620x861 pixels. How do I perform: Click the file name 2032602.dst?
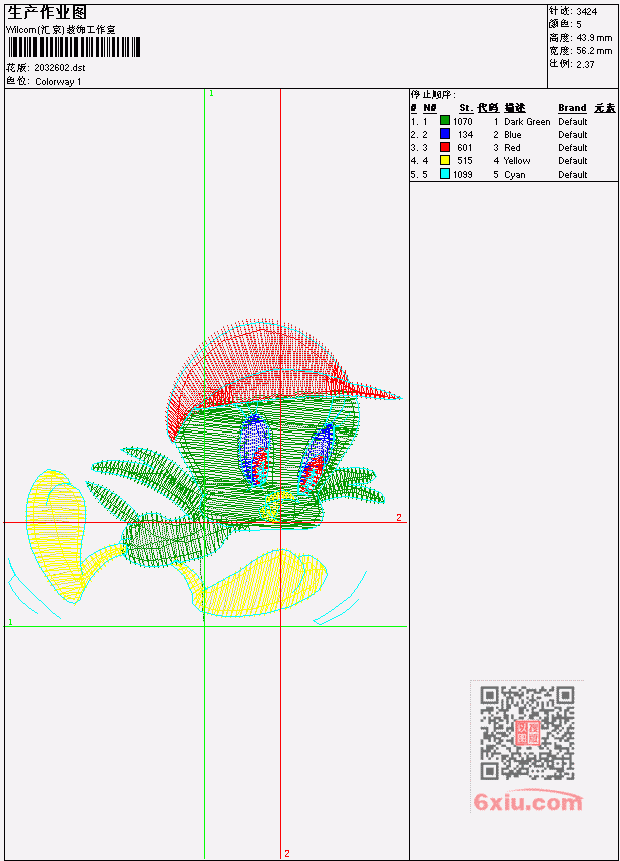click(59, 68)
